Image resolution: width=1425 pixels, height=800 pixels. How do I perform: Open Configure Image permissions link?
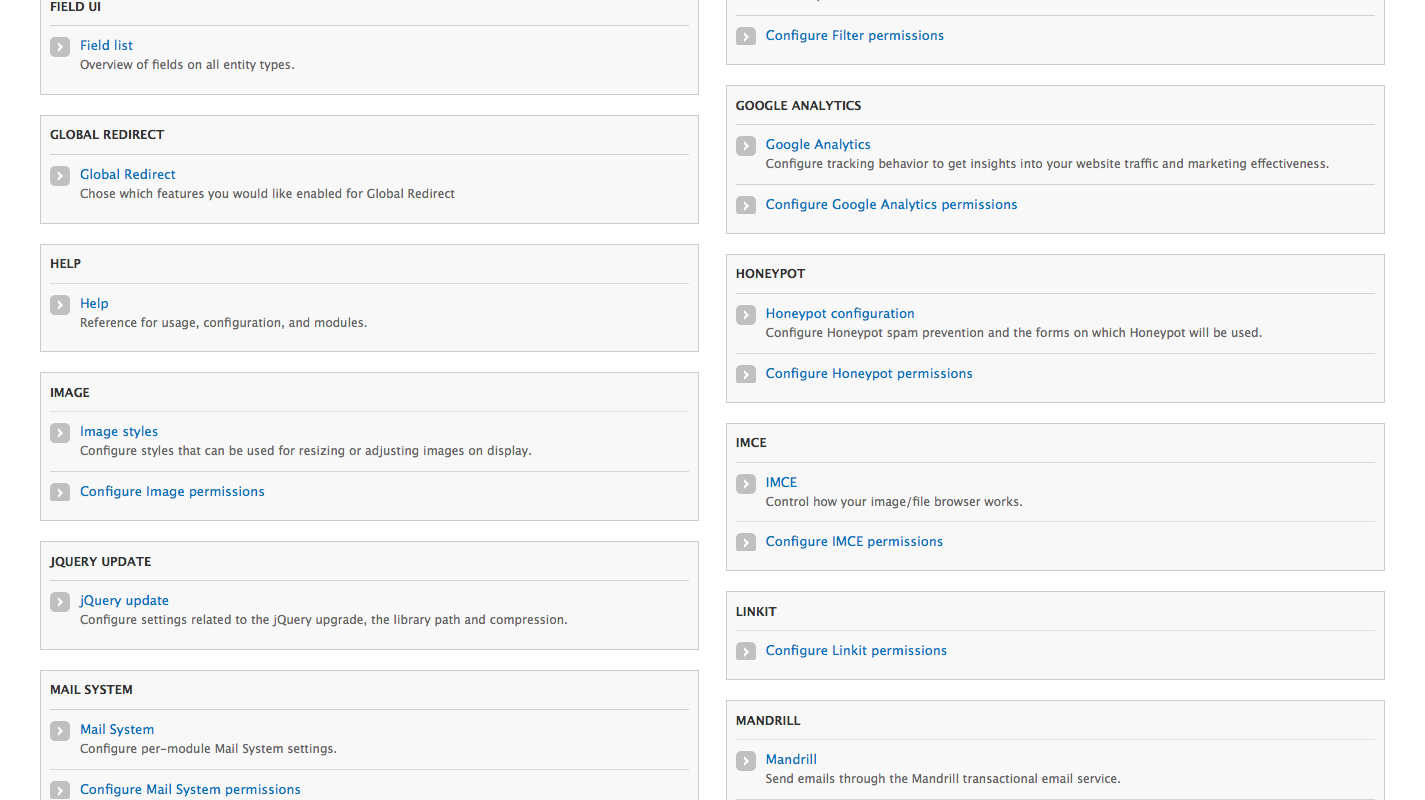pos(172,491)
